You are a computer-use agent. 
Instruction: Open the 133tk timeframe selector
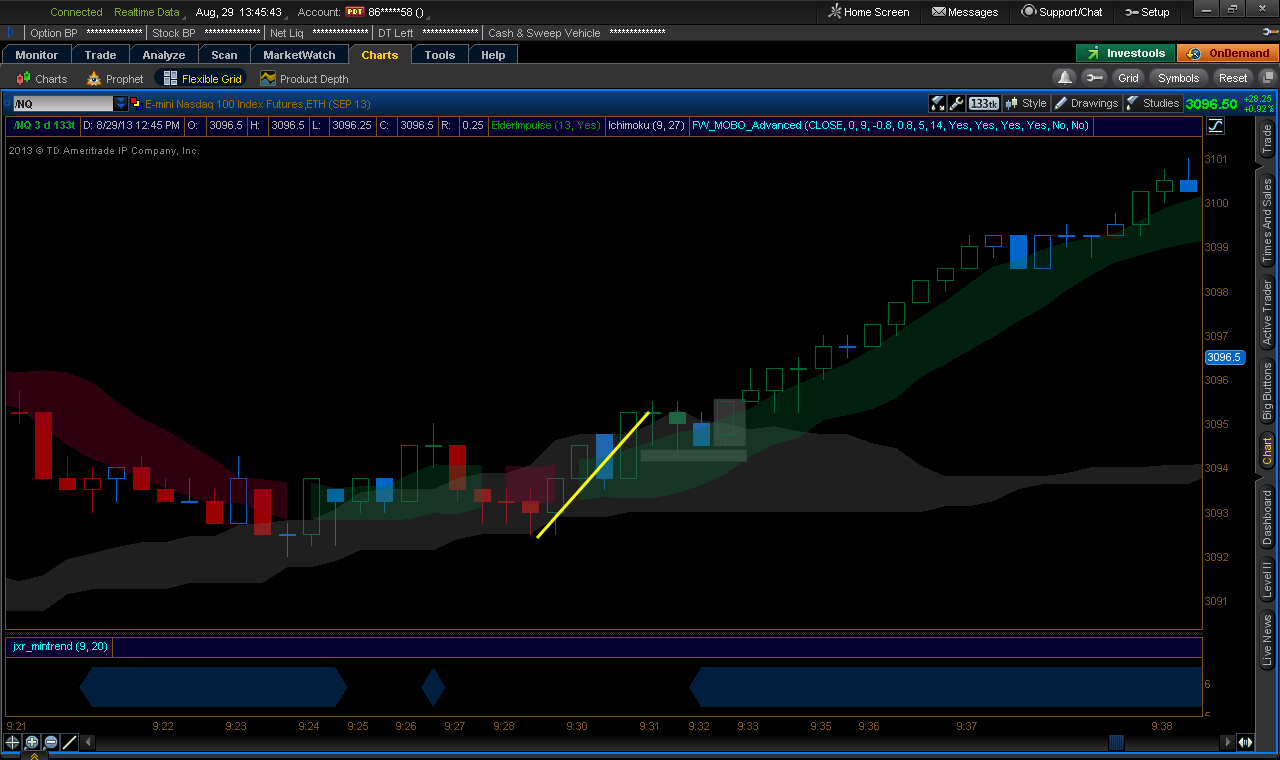coord(984,103)
